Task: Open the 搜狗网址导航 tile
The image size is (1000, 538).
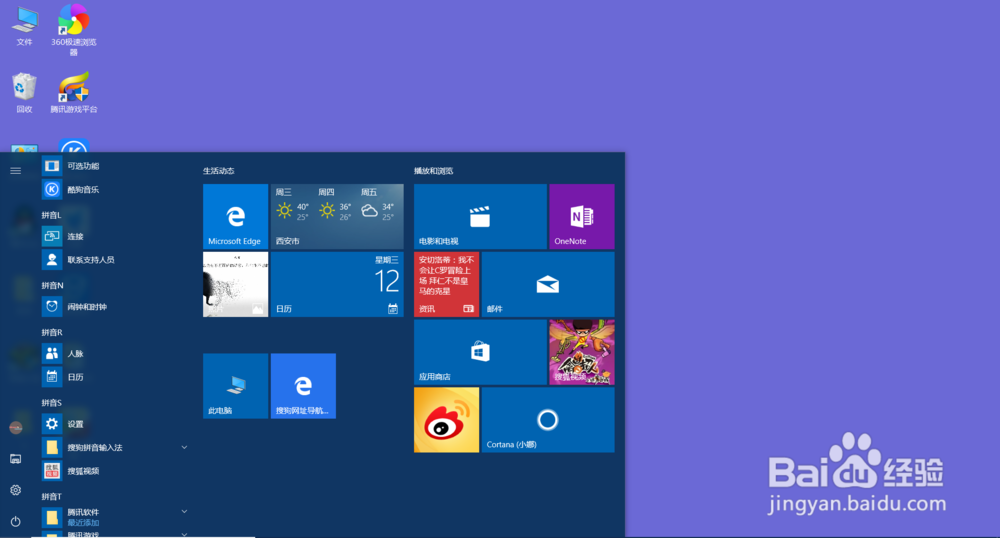Action: pos(303,386)
